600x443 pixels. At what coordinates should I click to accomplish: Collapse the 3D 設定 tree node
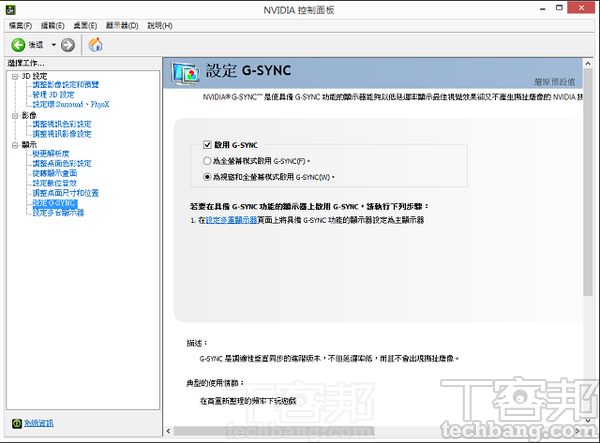pyautogui.click(x=15, y=77)
